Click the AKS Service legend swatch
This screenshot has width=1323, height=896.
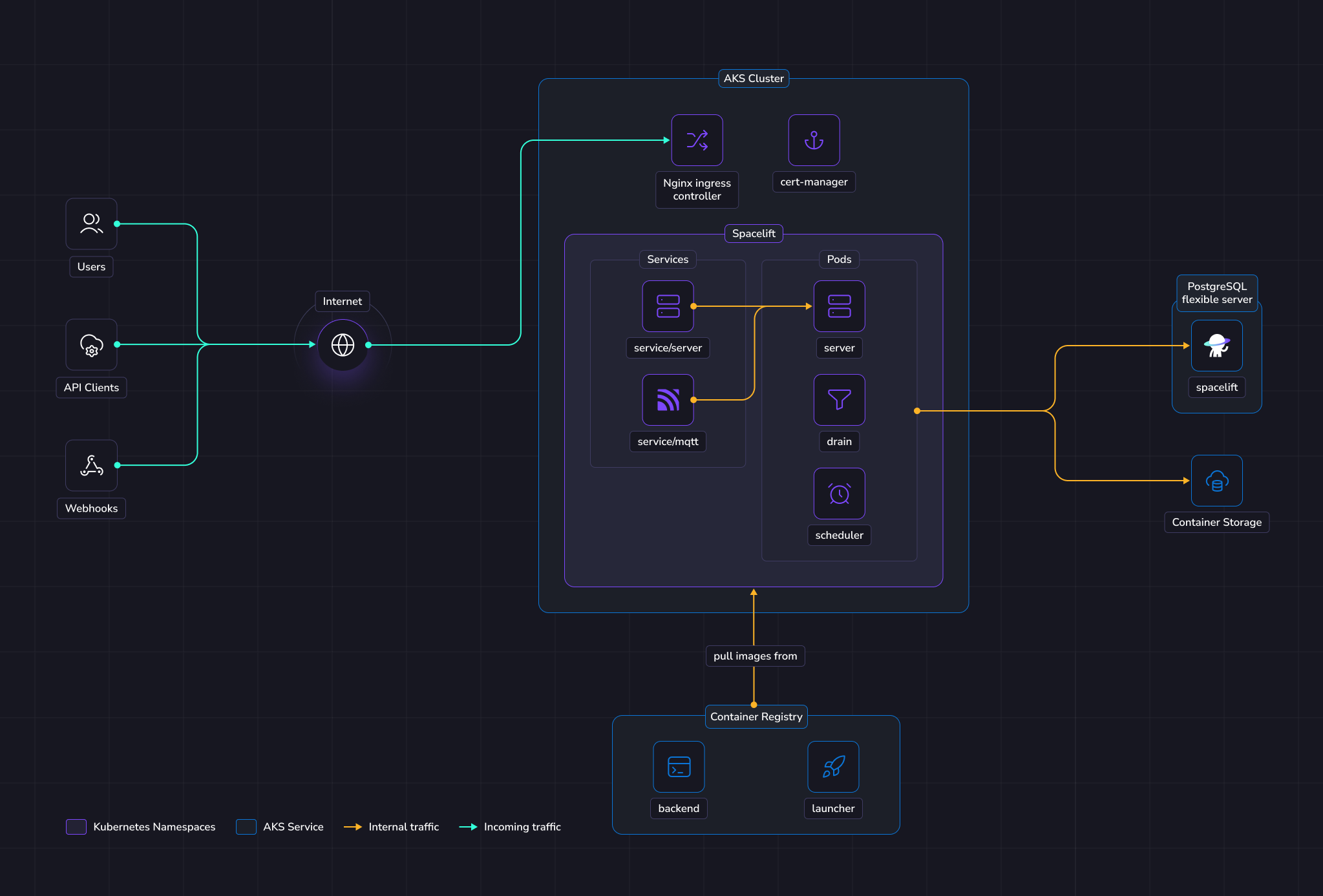tap(246, 827)
